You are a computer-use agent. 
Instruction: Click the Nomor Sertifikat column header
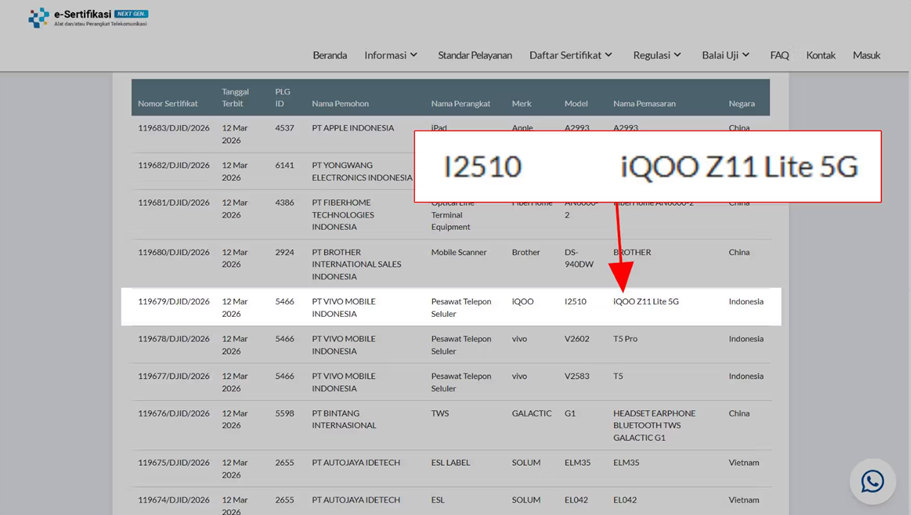click(168, 103)
